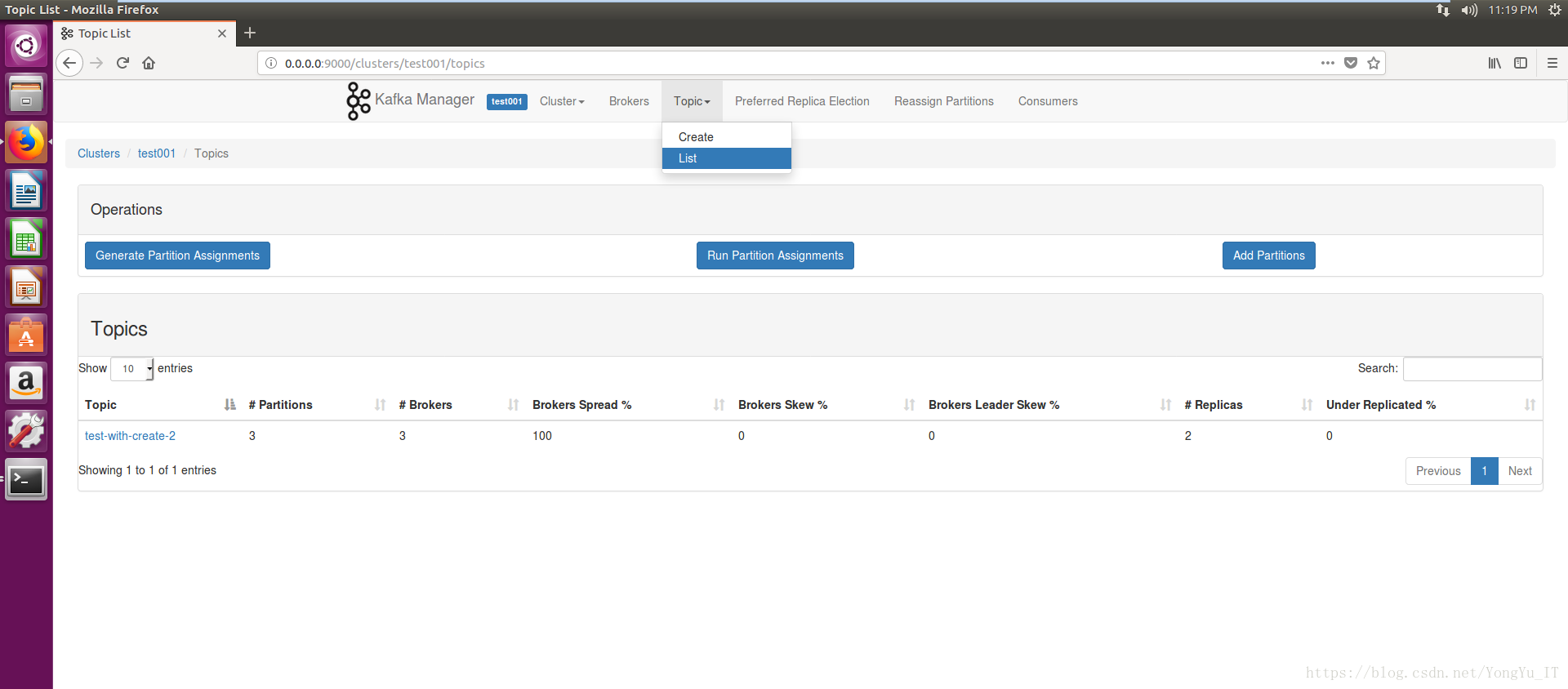Close the Topic List tab

click(222, 33)
